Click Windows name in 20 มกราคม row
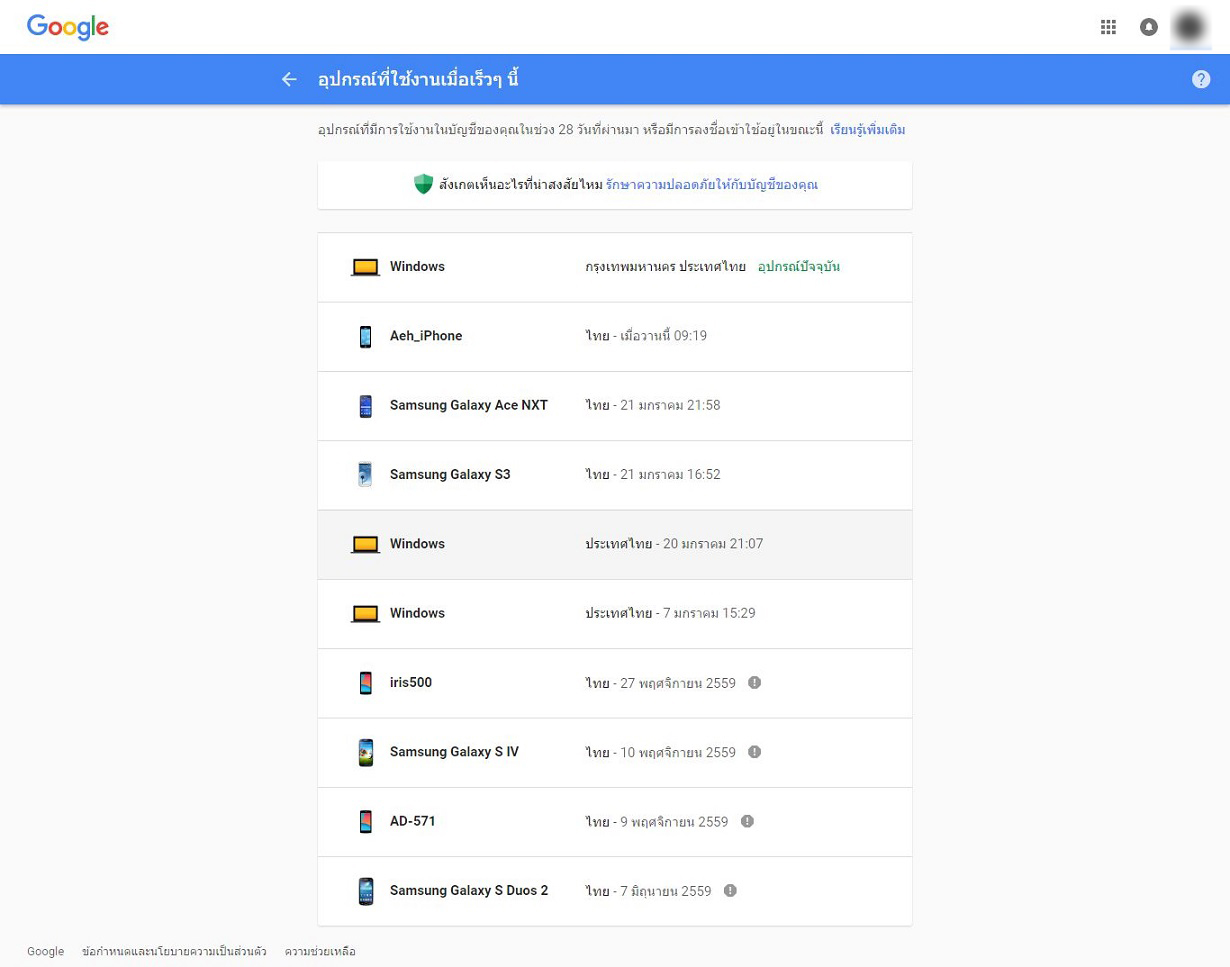 [417, 544]
